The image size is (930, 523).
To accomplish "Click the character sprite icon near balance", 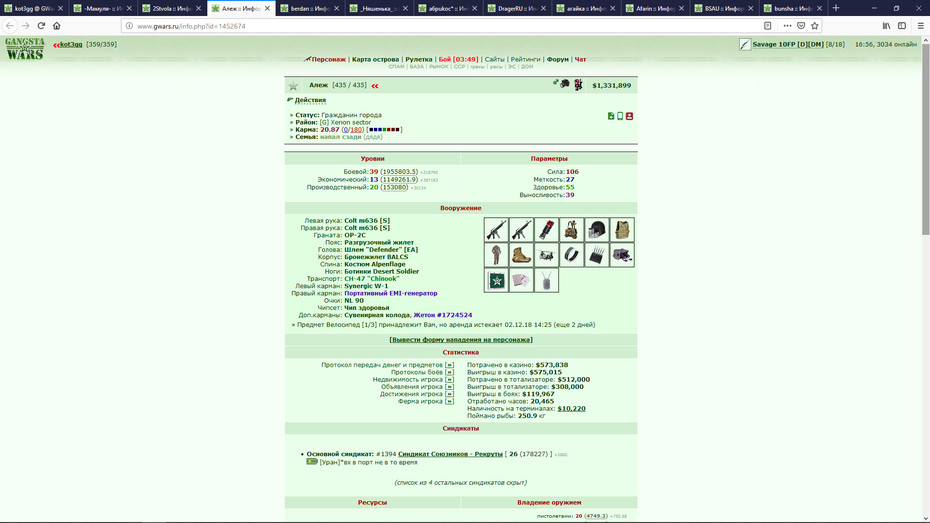I will coord(578,85).
